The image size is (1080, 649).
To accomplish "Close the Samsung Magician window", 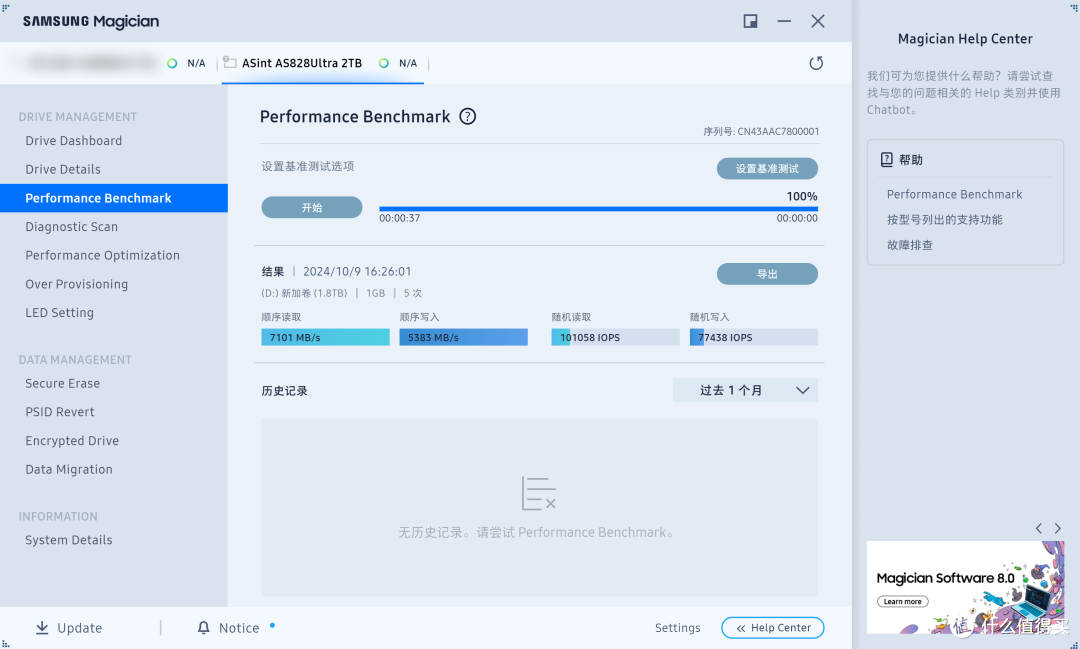I will 818,21.
